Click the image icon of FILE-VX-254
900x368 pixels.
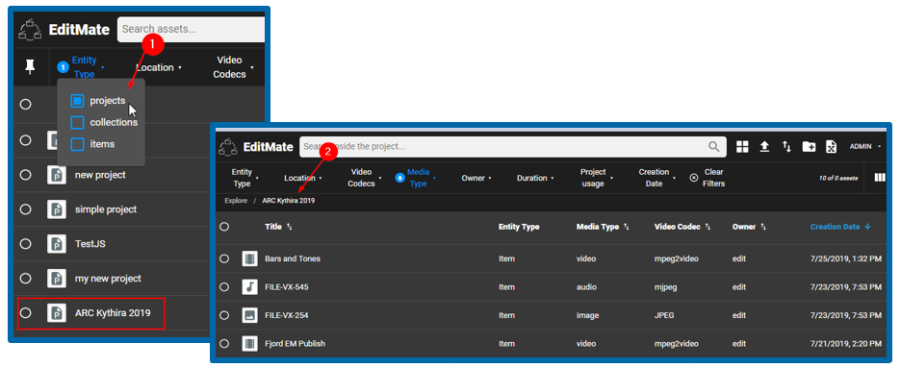pyautogui.click(x=249, y=315)
